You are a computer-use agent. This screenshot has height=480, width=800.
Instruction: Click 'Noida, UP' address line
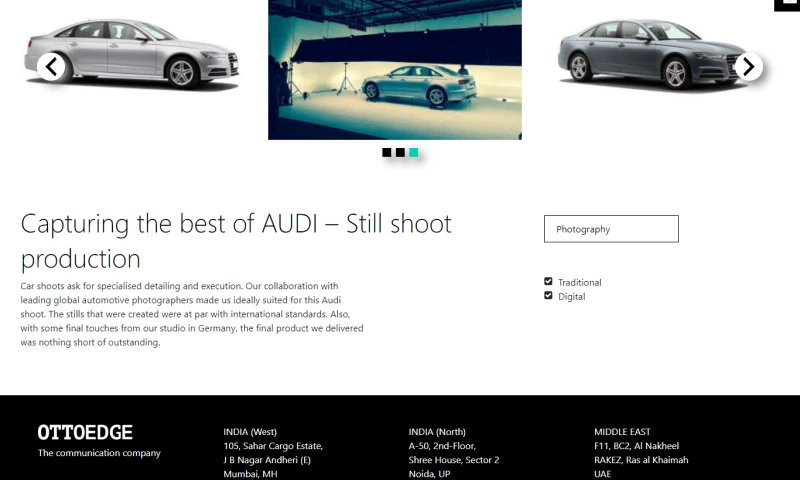point(429,474)
